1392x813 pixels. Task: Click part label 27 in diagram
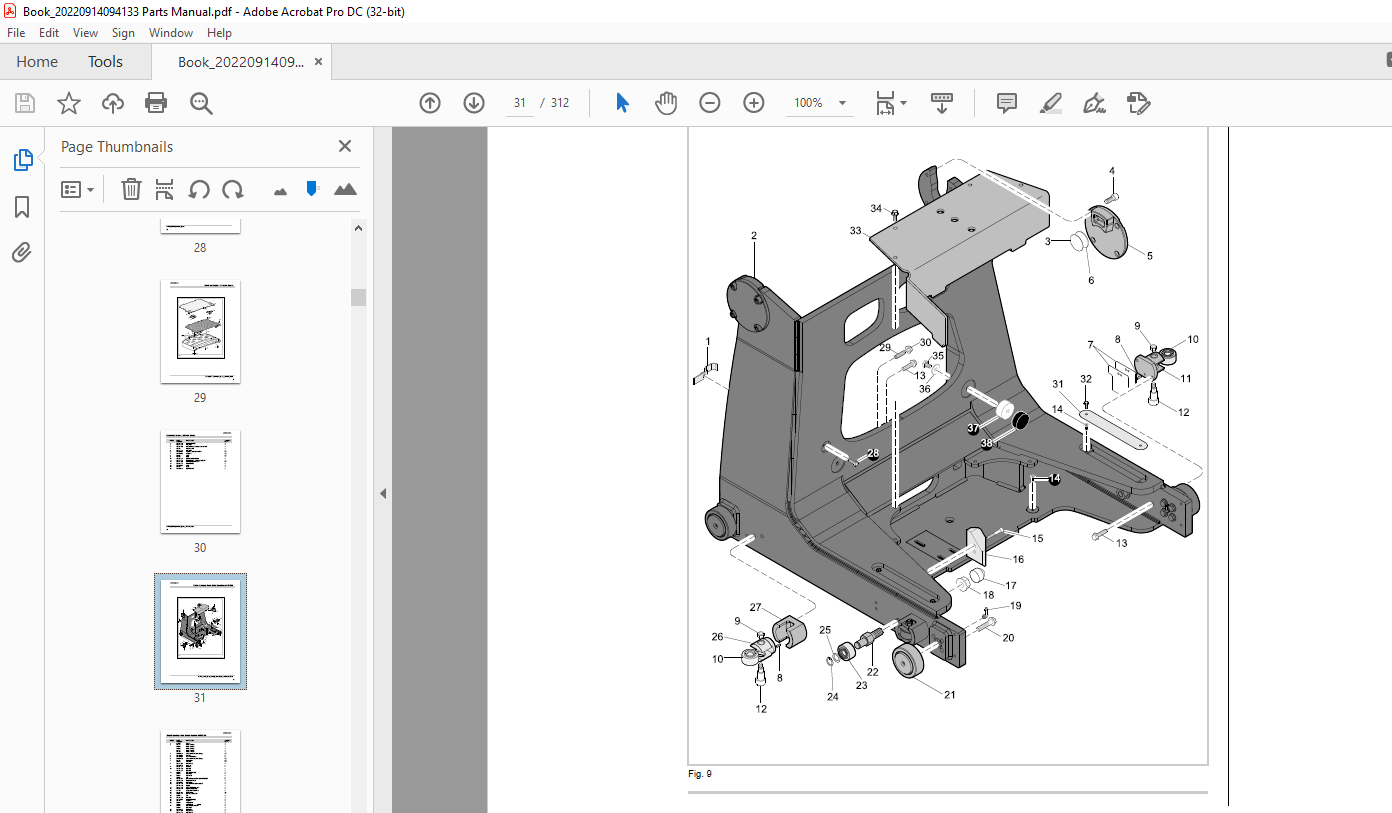(x=755, y=607)
